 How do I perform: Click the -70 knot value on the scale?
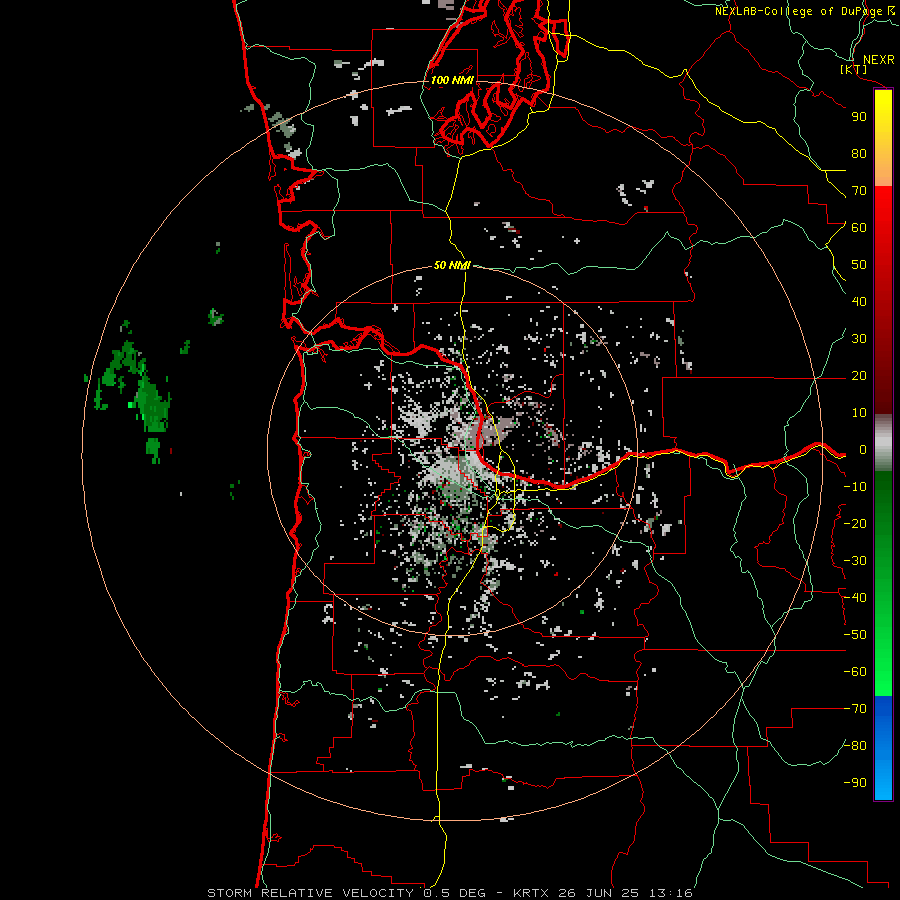click(855, 709)
